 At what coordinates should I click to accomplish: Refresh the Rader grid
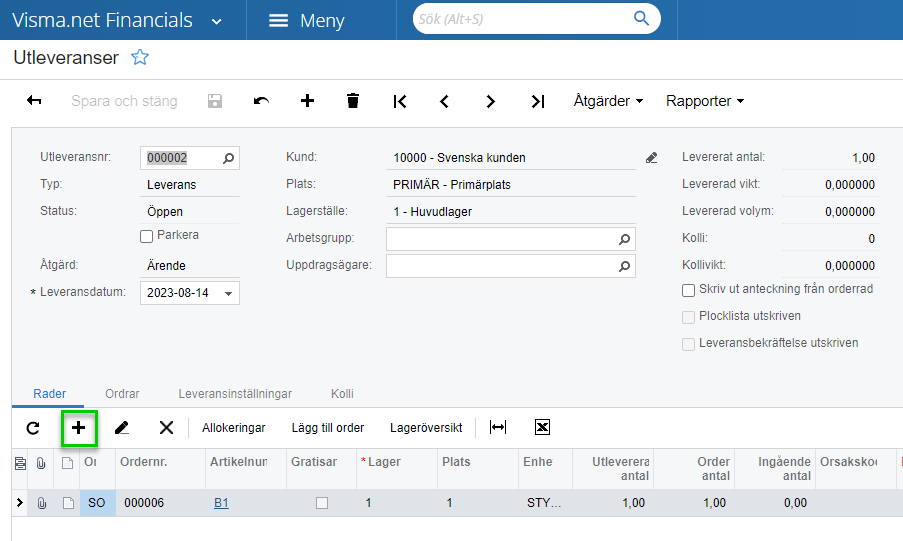[33, 427]
